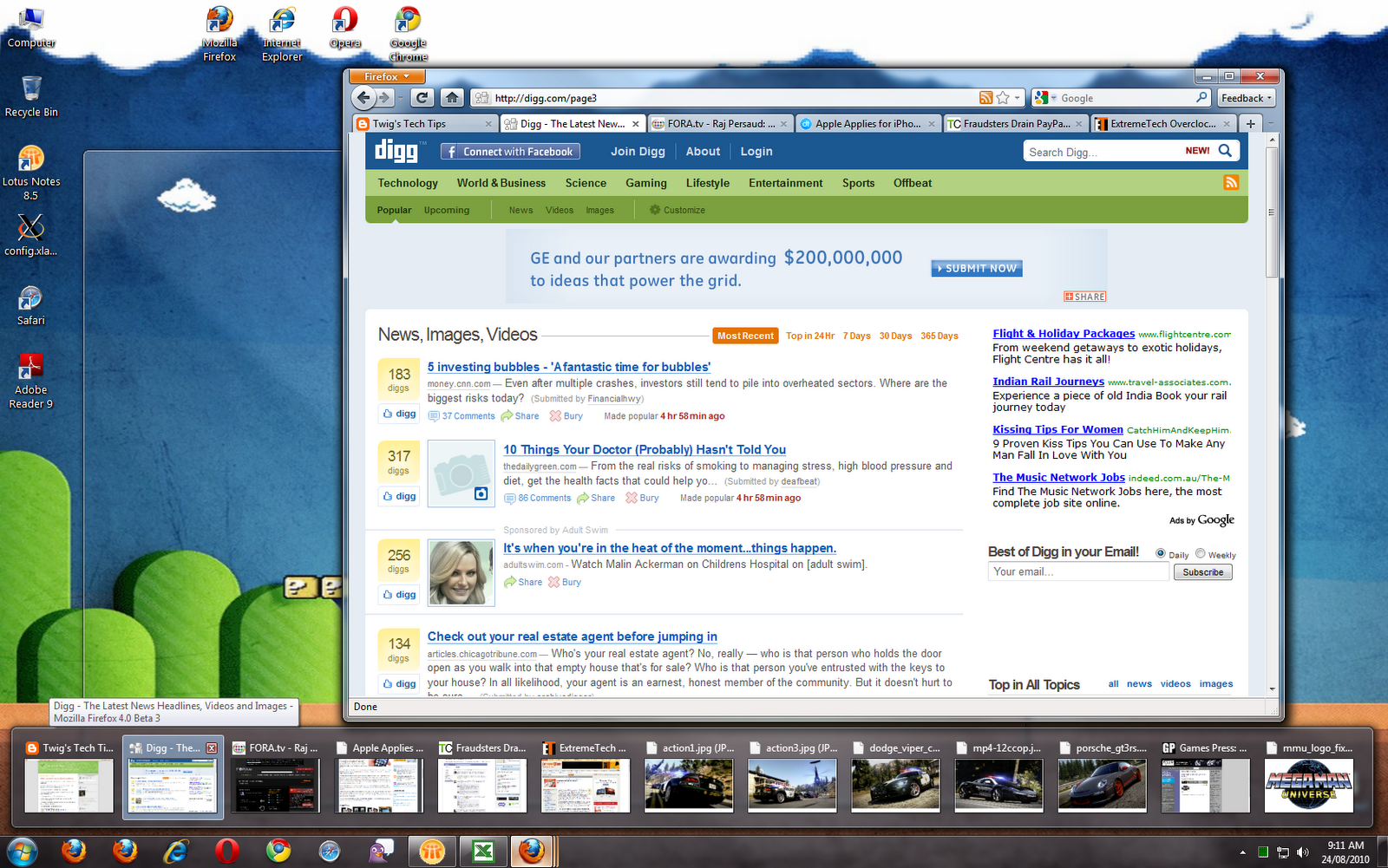Open '10 Things Your Doctor' story link
Screen dimensions: 1388x868
(x=645, y=449)
